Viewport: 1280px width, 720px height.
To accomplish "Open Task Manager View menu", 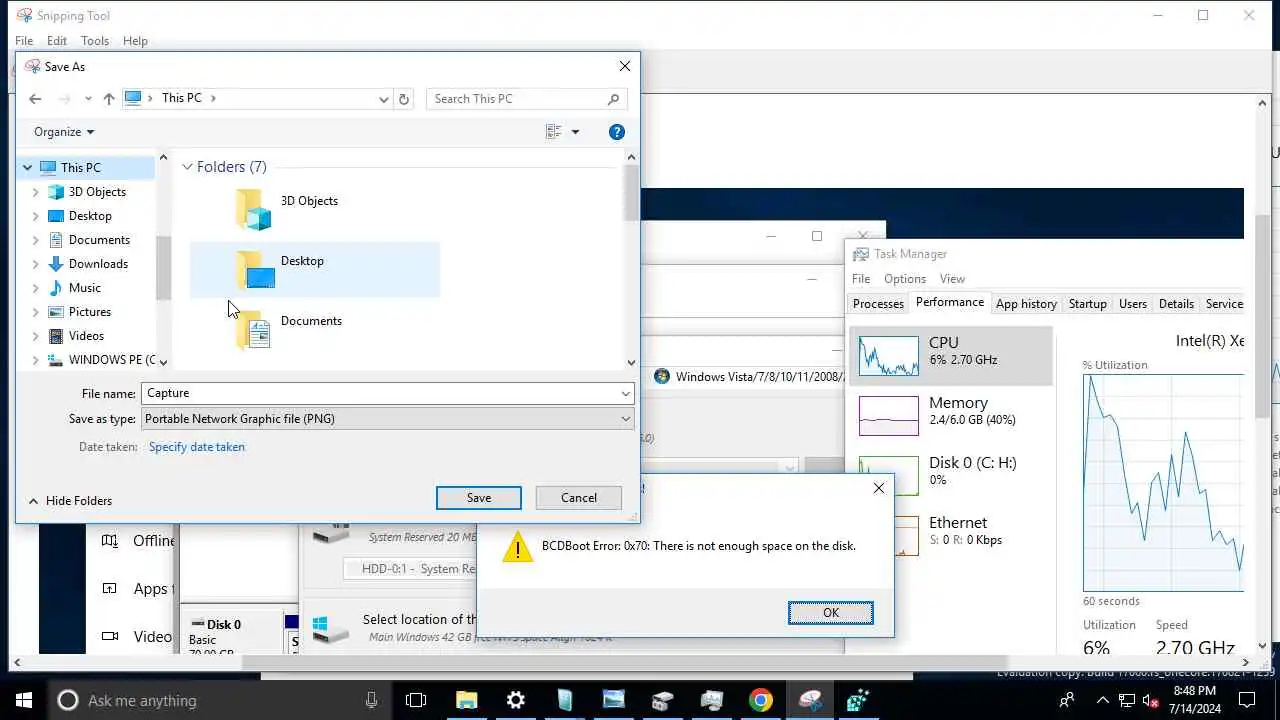I will [x=952, y=279].
